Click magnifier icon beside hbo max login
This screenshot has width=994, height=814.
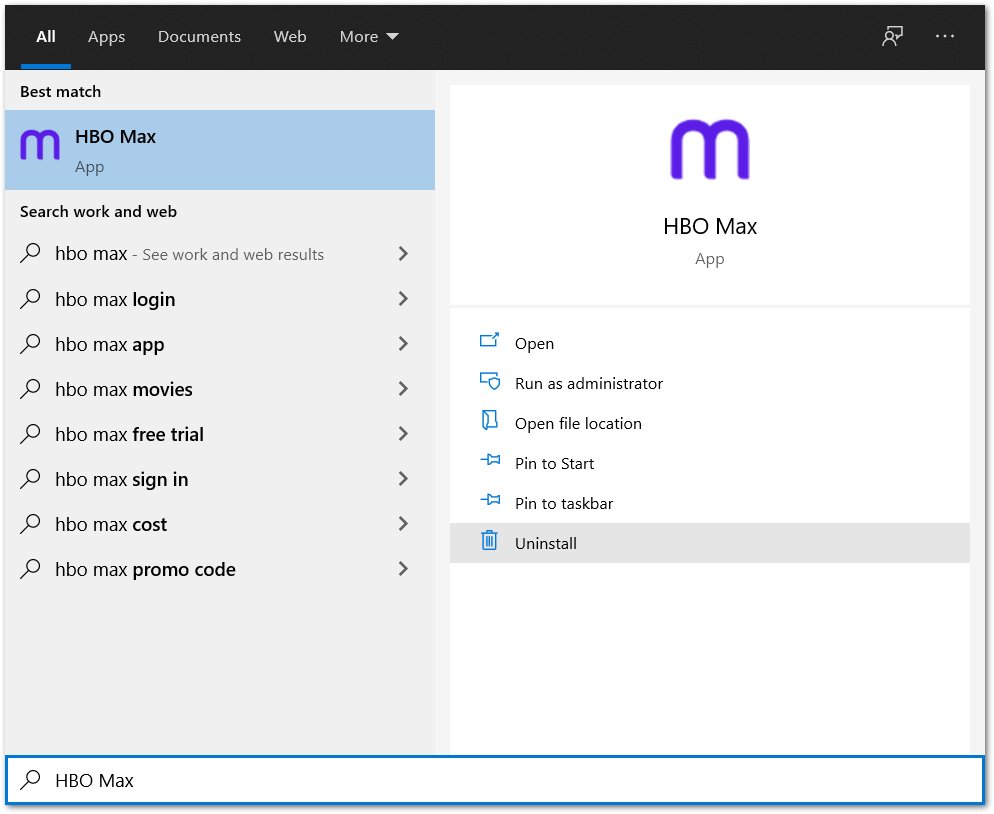pyautogui.click(x=30, y=299)
